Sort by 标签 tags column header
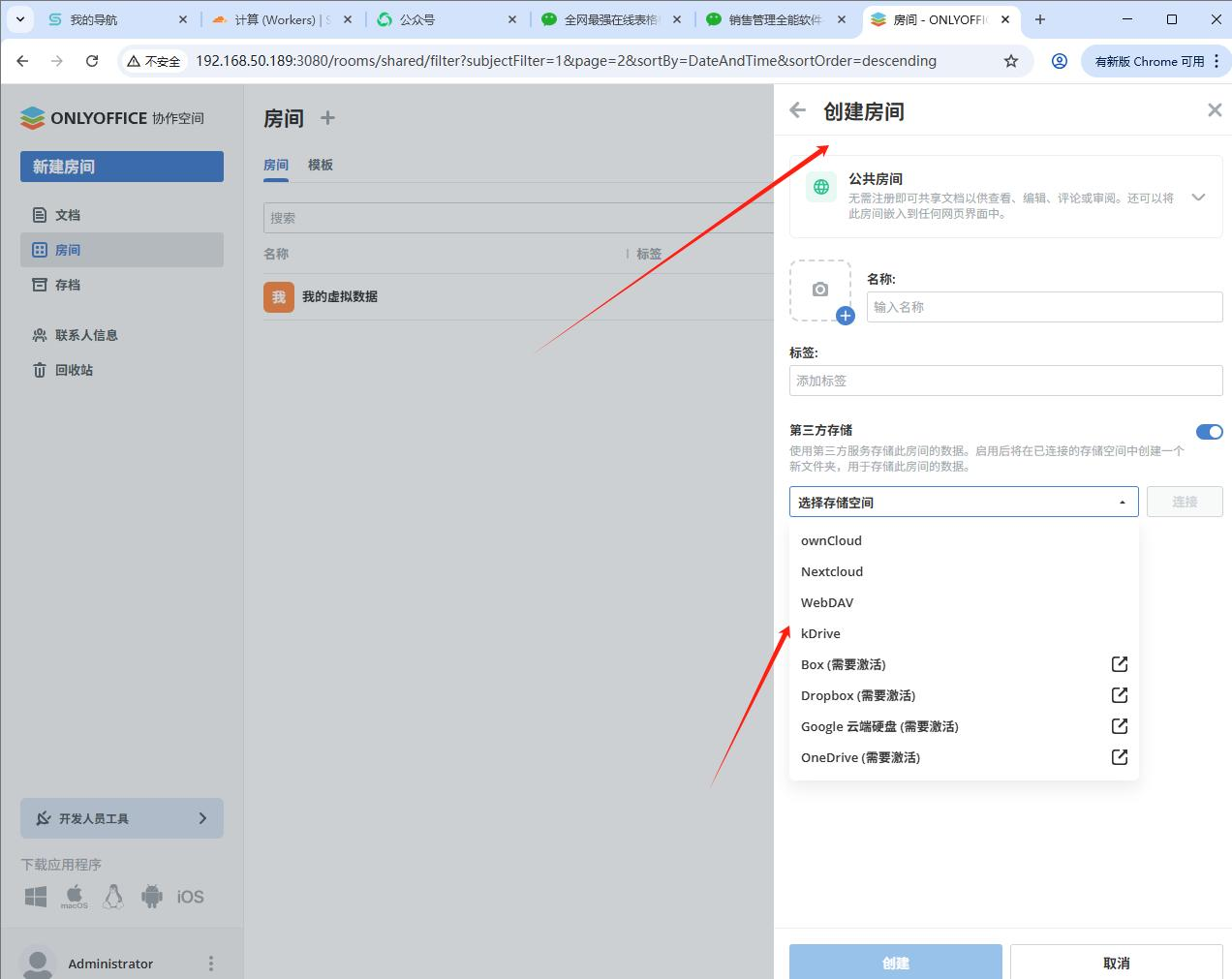The width and height of the screenshot is (1232, 979). pyautogui.click(x=649, y=254)
